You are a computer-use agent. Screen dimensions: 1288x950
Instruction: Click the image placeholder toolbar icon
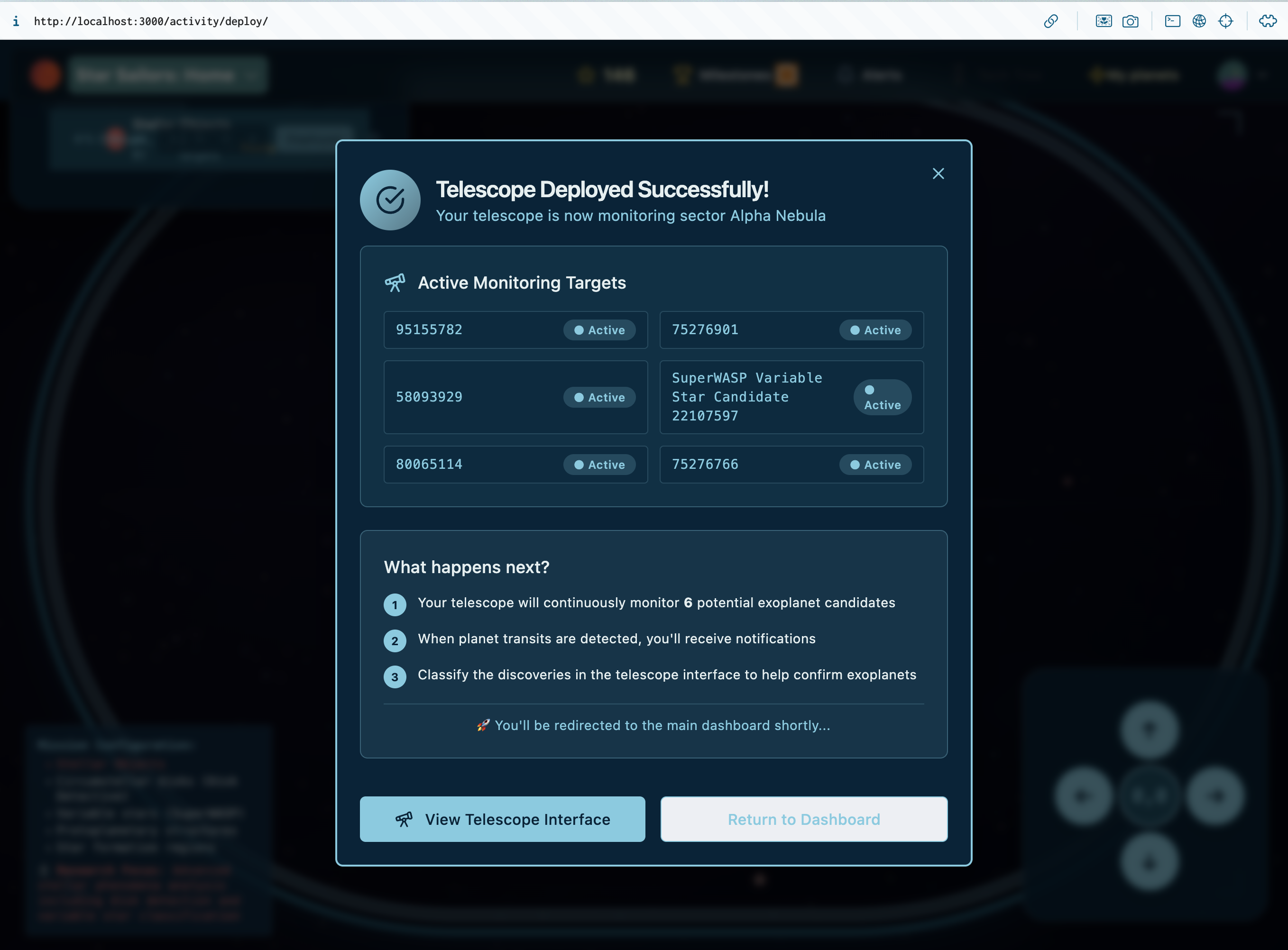[x=1104, y=21]
